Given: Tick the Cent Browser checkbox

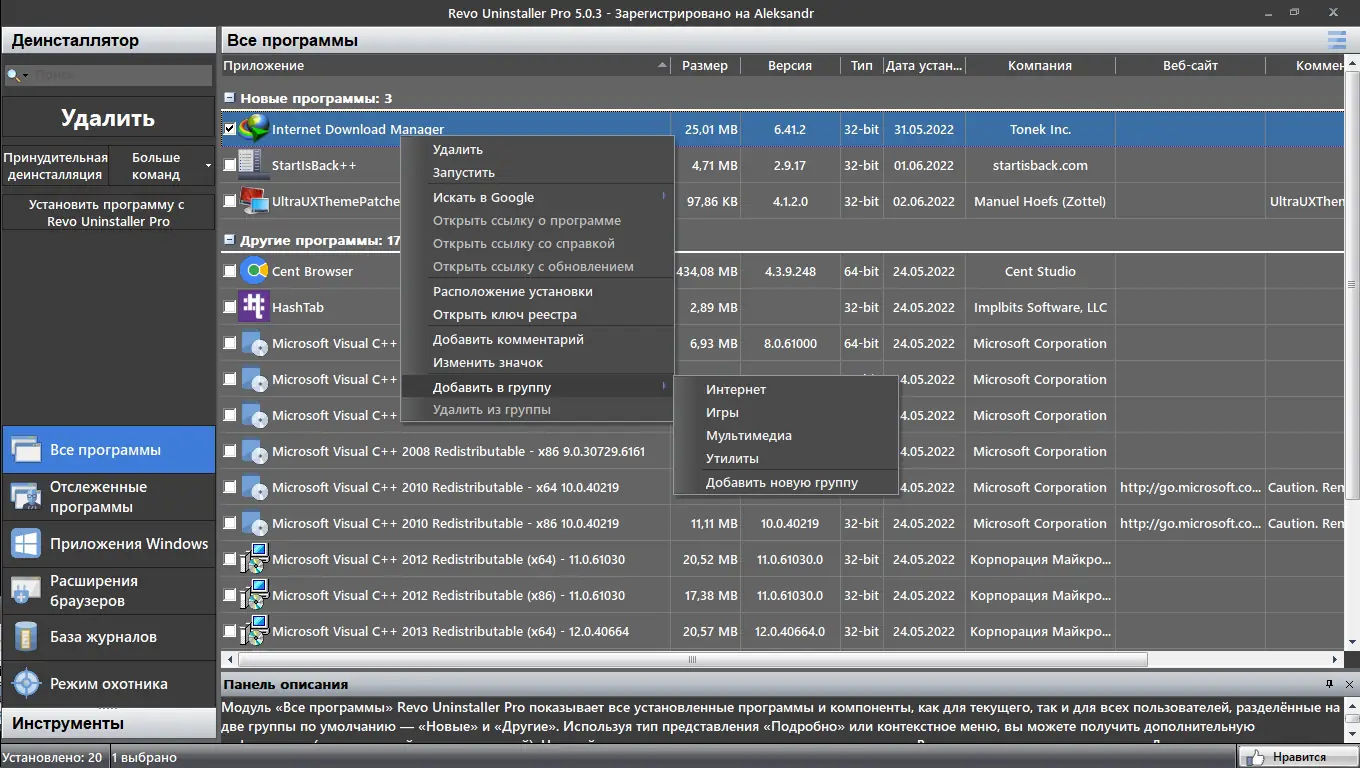Looking at the screenshot, I should (230, 271).
